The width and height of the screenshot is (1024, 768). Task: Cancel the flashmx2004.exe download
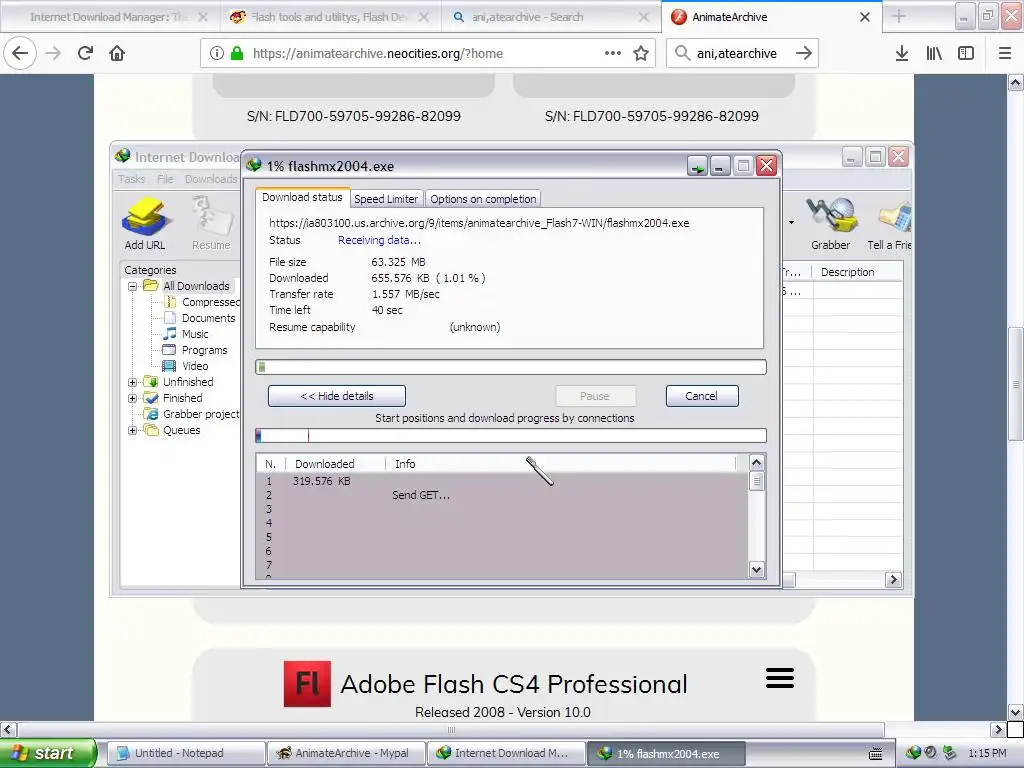[702, 396]
